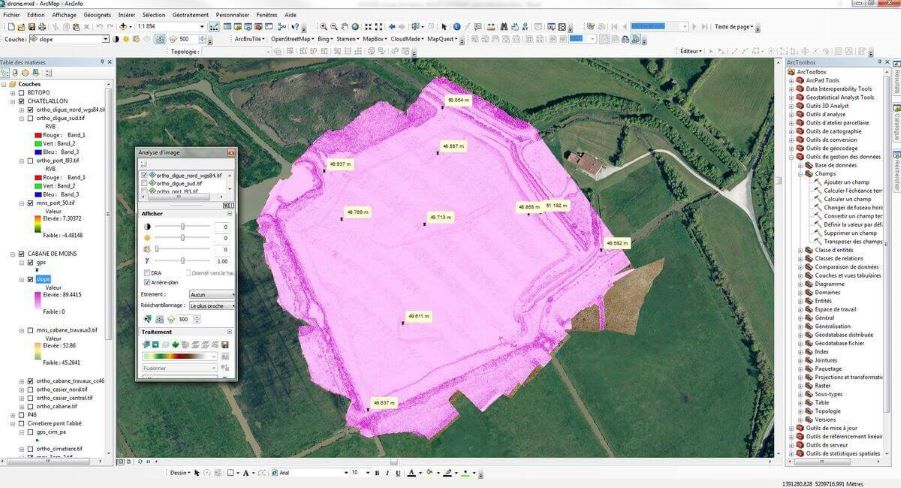Click the Open folder icon in toolbar

coord(21,27)
